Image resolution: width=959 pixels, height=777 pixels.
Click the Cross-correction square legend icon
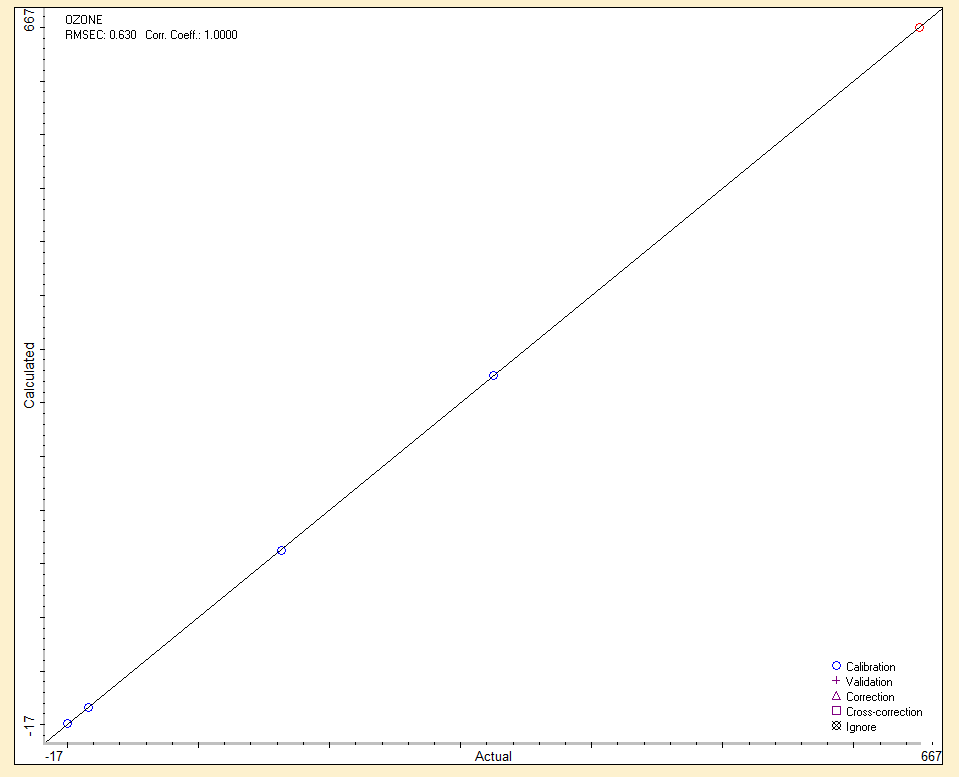click(836, 711)
